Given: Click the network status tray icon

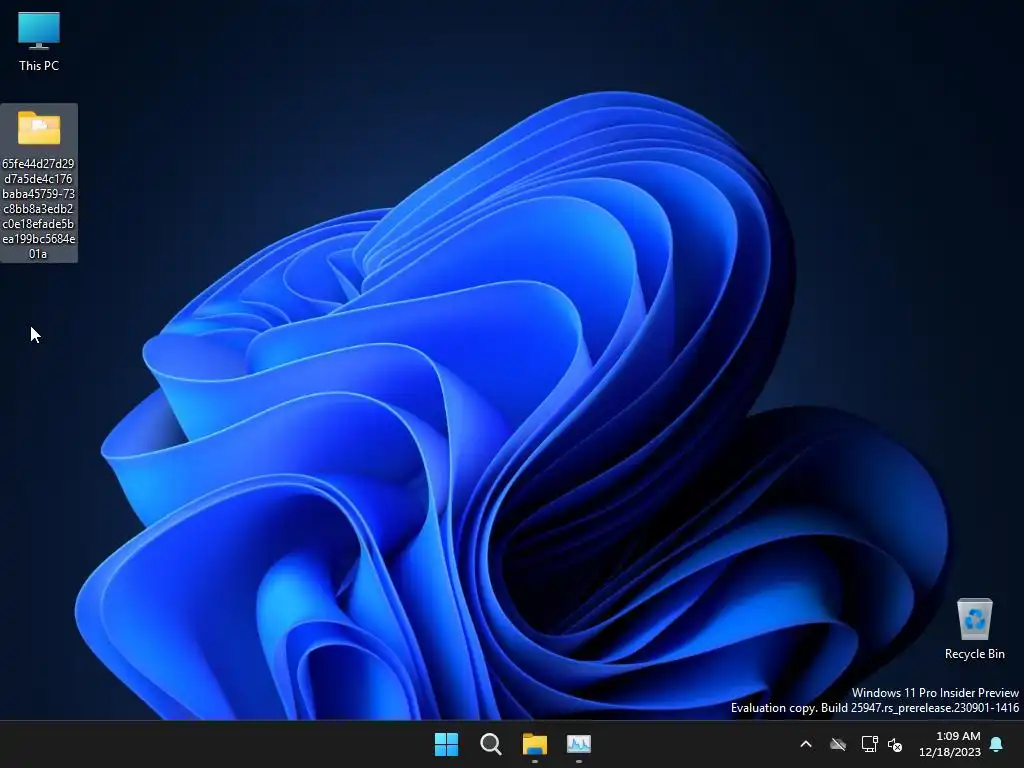Looking at the screenshot, I should point(869,744).
